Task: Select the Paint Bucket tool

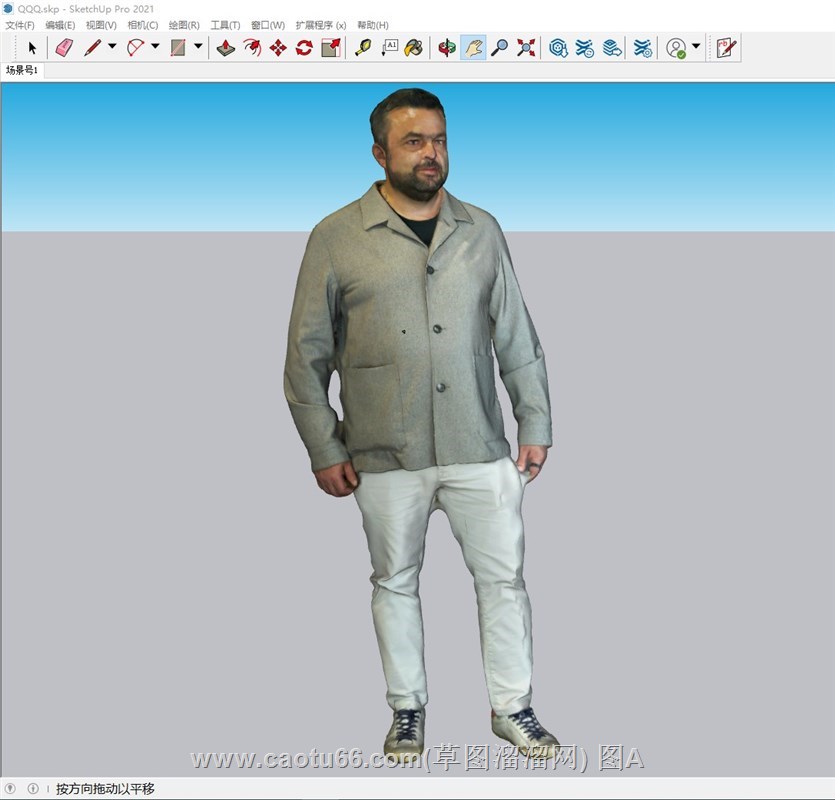Action: pyautogui.click(x=414, y=48)
